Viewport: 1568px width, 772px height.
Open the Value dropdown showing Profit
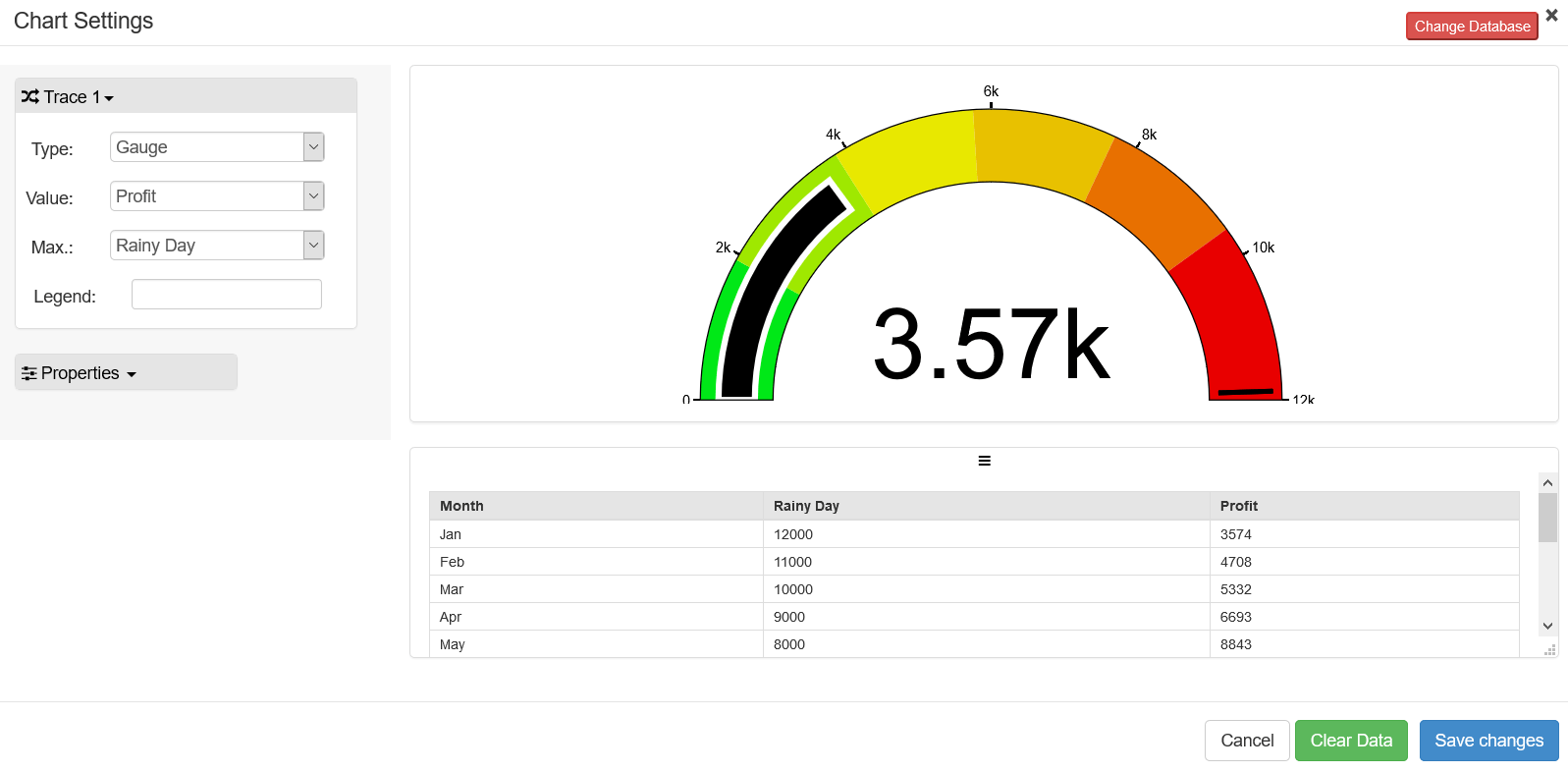[217, 196]
